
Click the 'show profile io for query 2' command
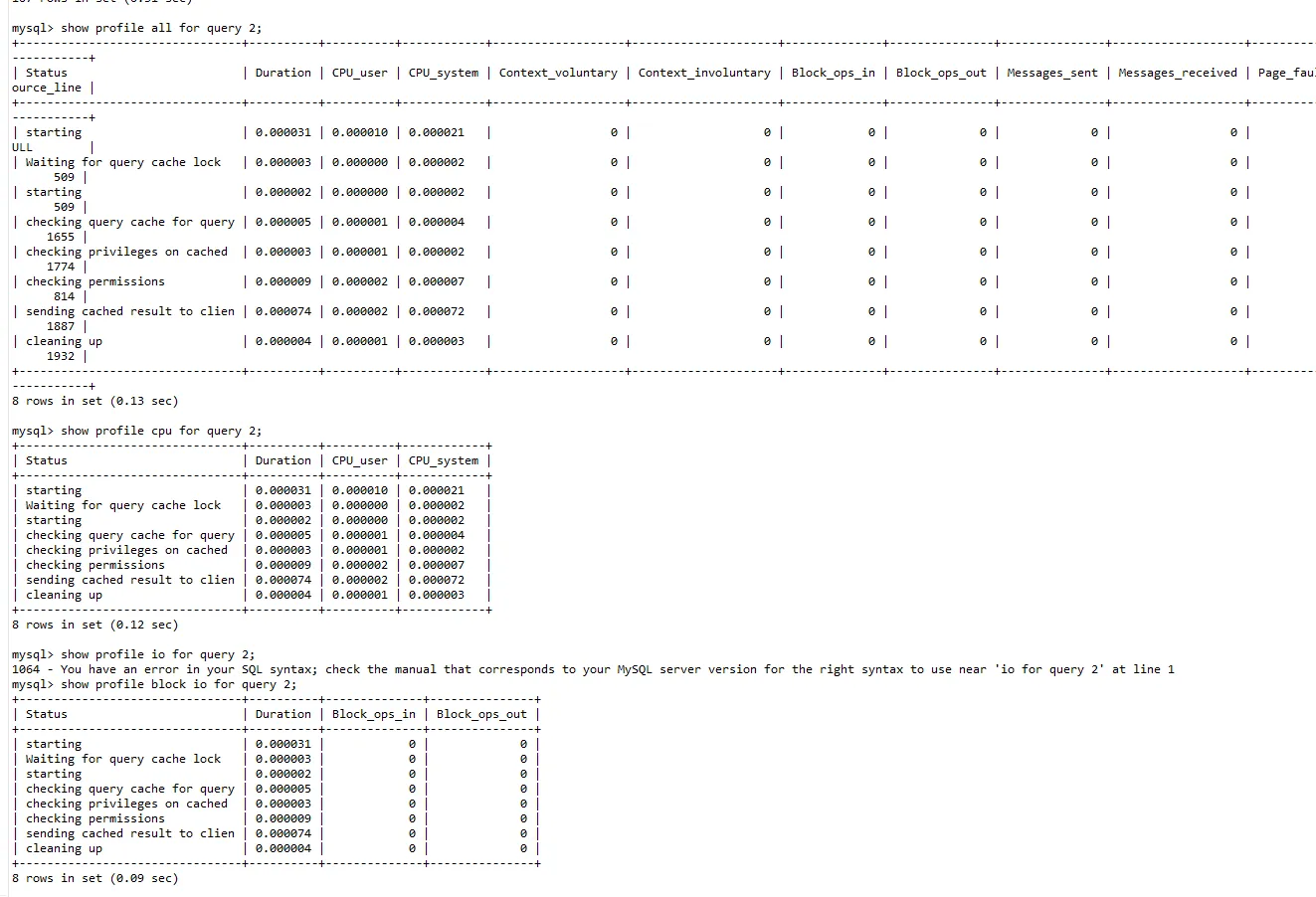pyautogui.click(x=157, y=654)
